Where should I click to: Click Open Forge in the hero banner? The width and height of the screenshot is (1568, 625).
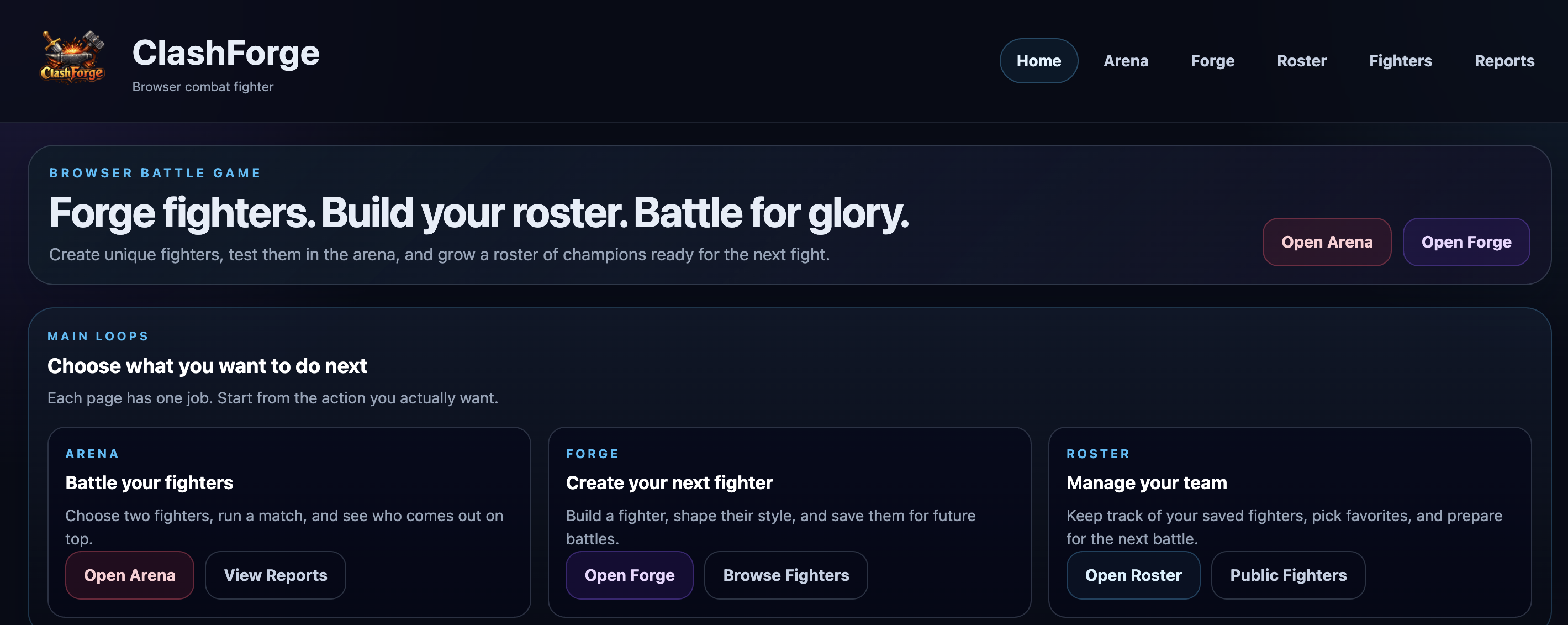(1466, 242)
